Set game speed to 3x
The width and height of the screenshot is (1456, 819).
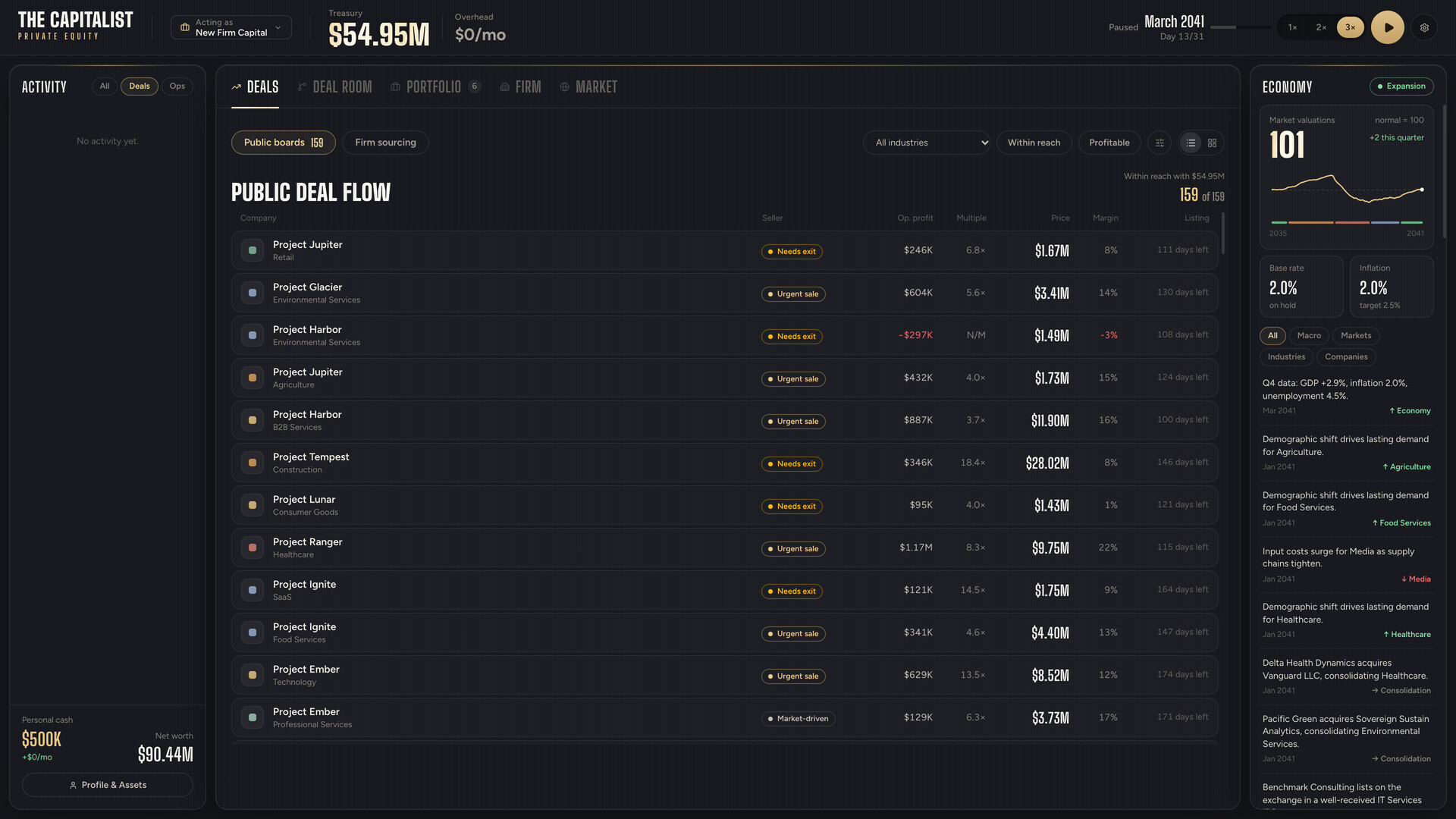1351,27
